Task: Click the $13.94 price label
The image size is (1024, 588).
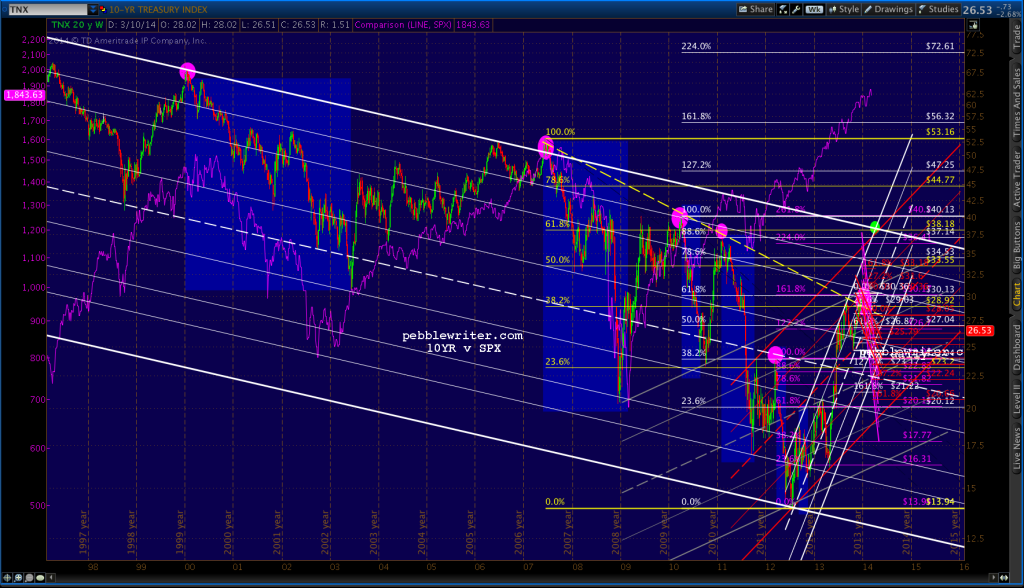Action: (940, 502)
